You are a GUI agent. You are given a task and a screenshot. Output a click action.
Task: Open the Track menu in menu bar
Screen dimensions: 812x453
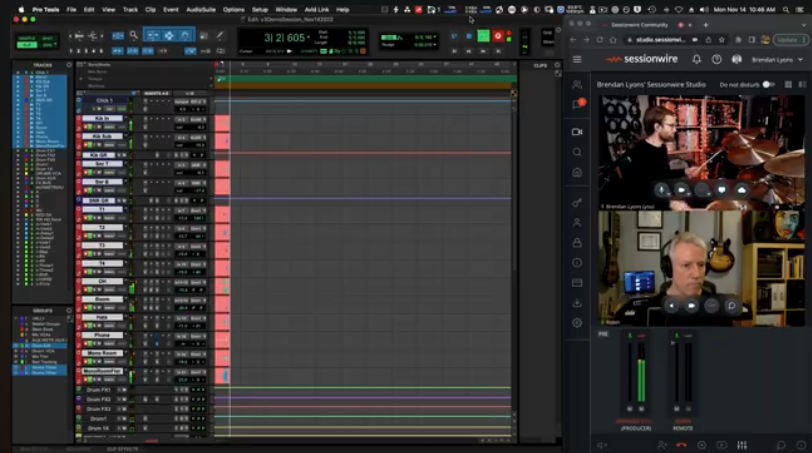click(x=130, y=9)
